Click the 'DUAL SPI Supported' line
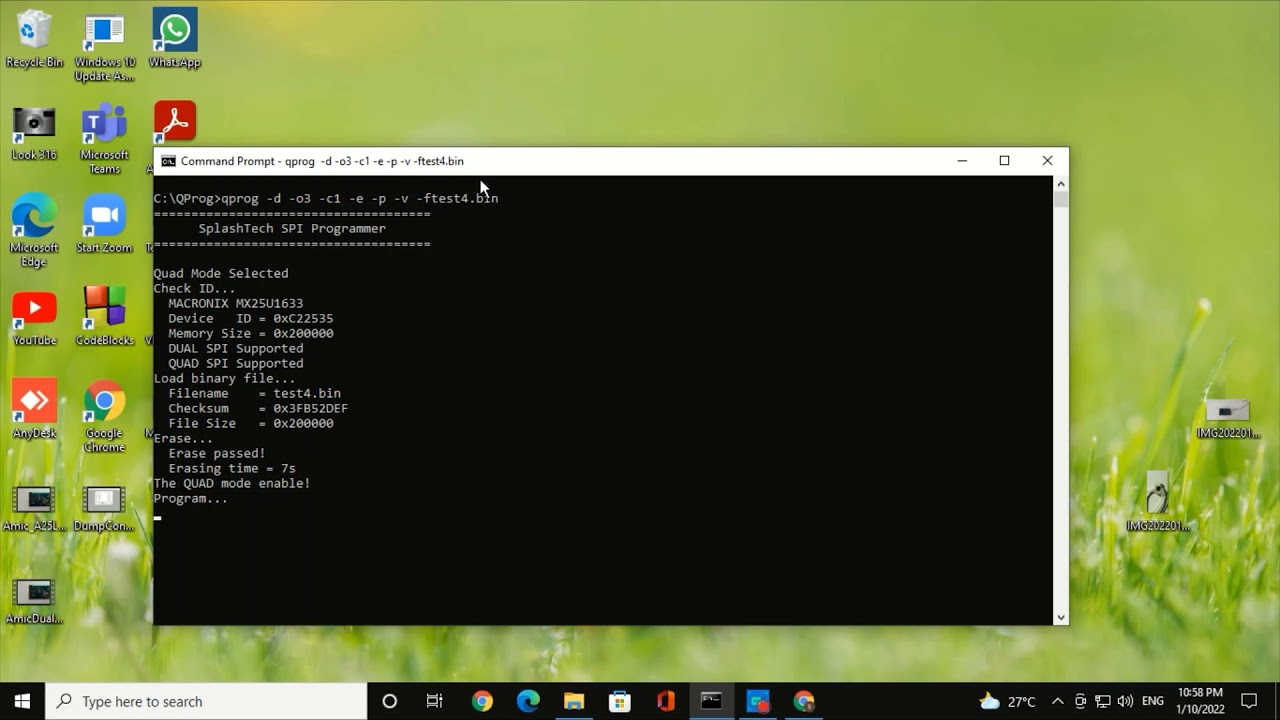This screenshot has width=1280, height=720. click(x=235, y=348)
